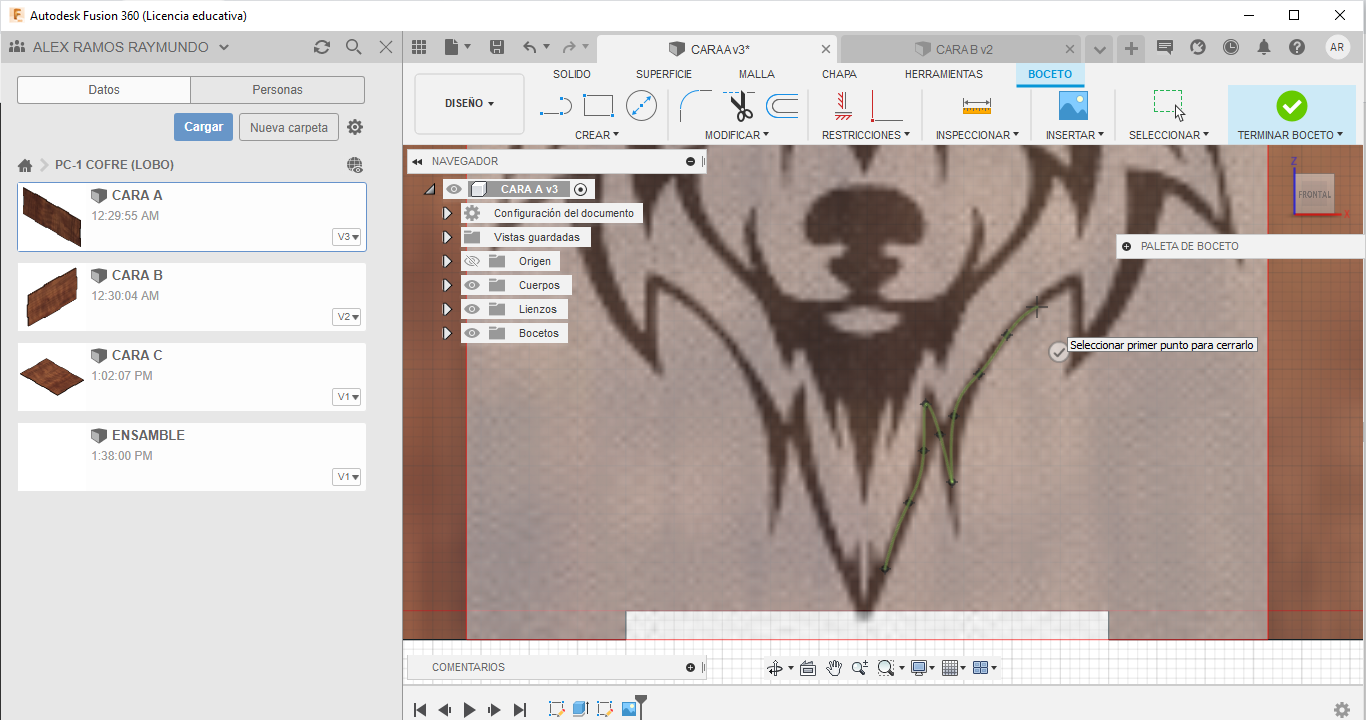This screenshot has width=1366, height=720.
Task: Open the RESTRICCIONES dropdown menu
Action: [866, 135]
